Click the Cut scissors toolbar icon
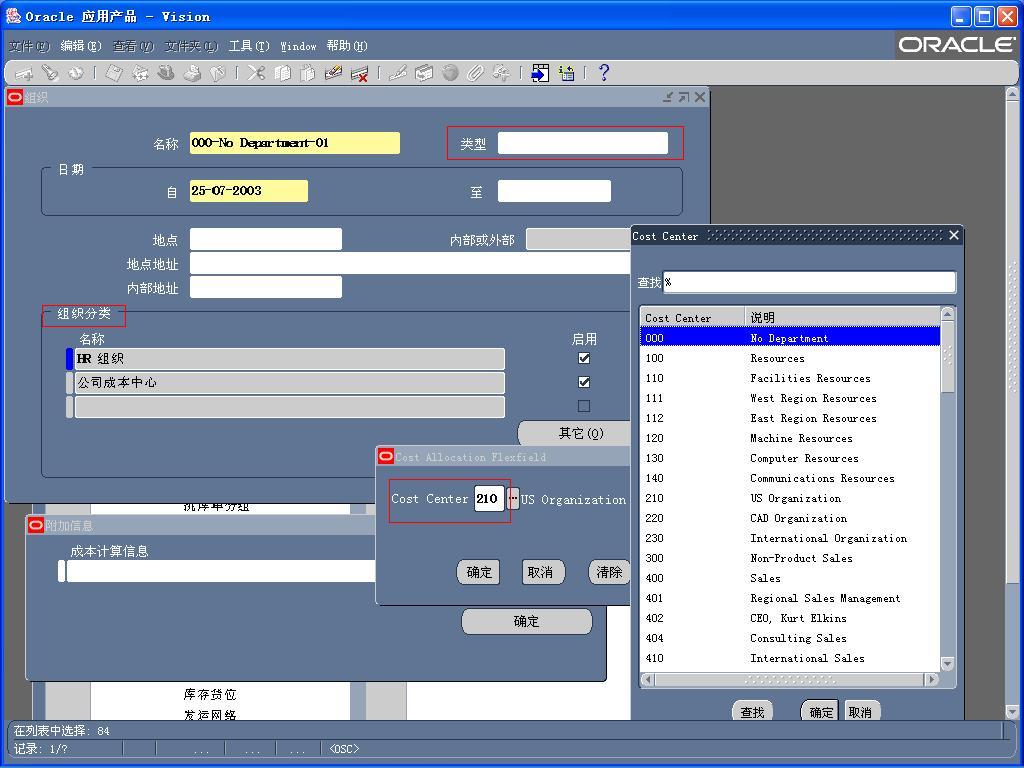Viewport: 1024px width, 768px height. pyautogui.click(x=256, y=73)
